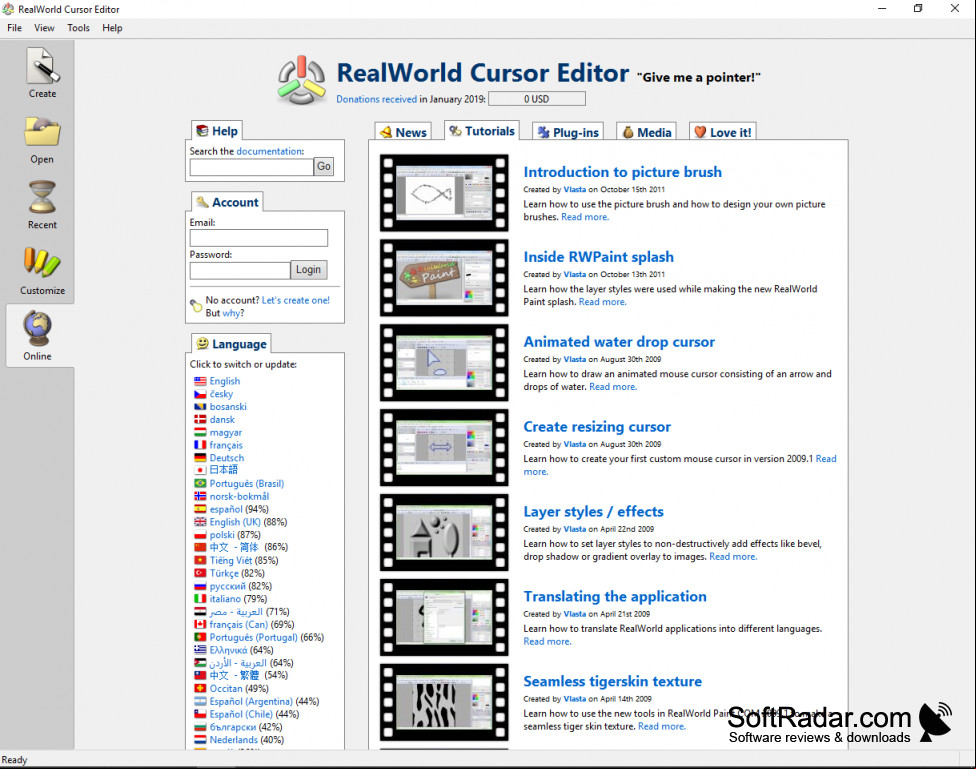
Task: Open Introduction to picture brush tutorial title
Action: tap(622, 172)
